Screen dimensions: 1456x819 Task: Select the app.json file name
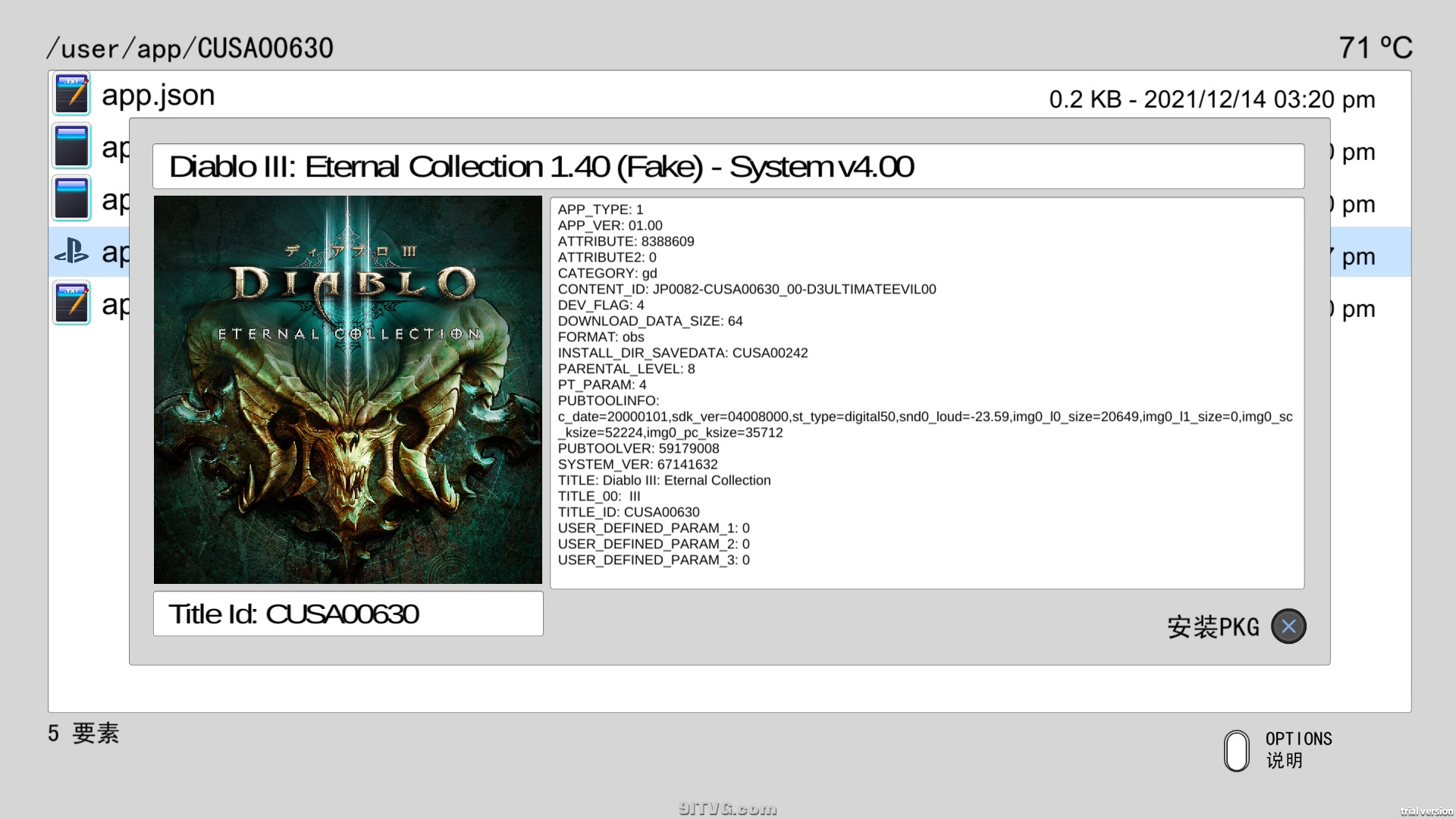[158, 96]
